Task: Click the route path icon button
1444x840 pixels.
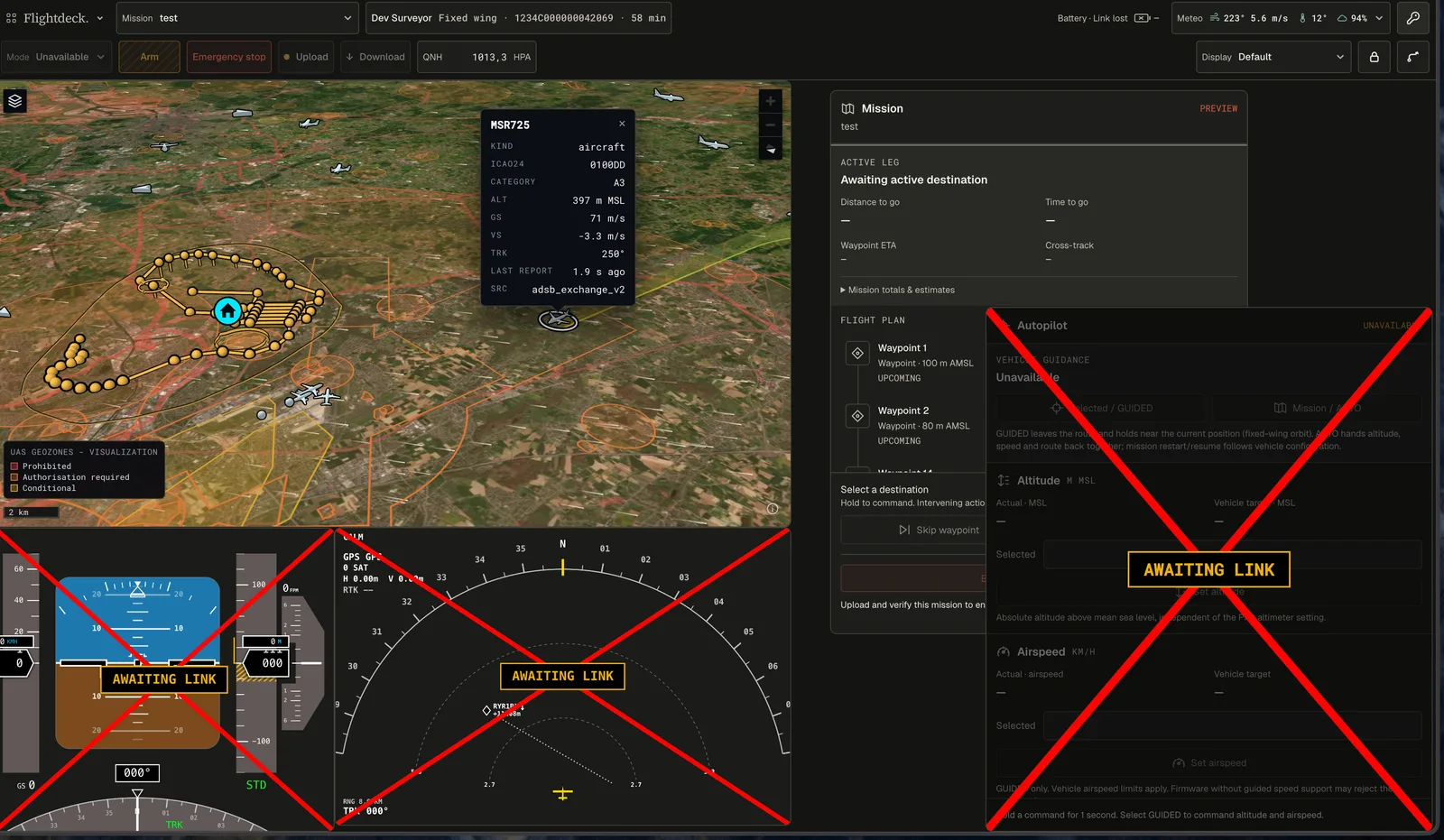Action: click(1412, 57)
